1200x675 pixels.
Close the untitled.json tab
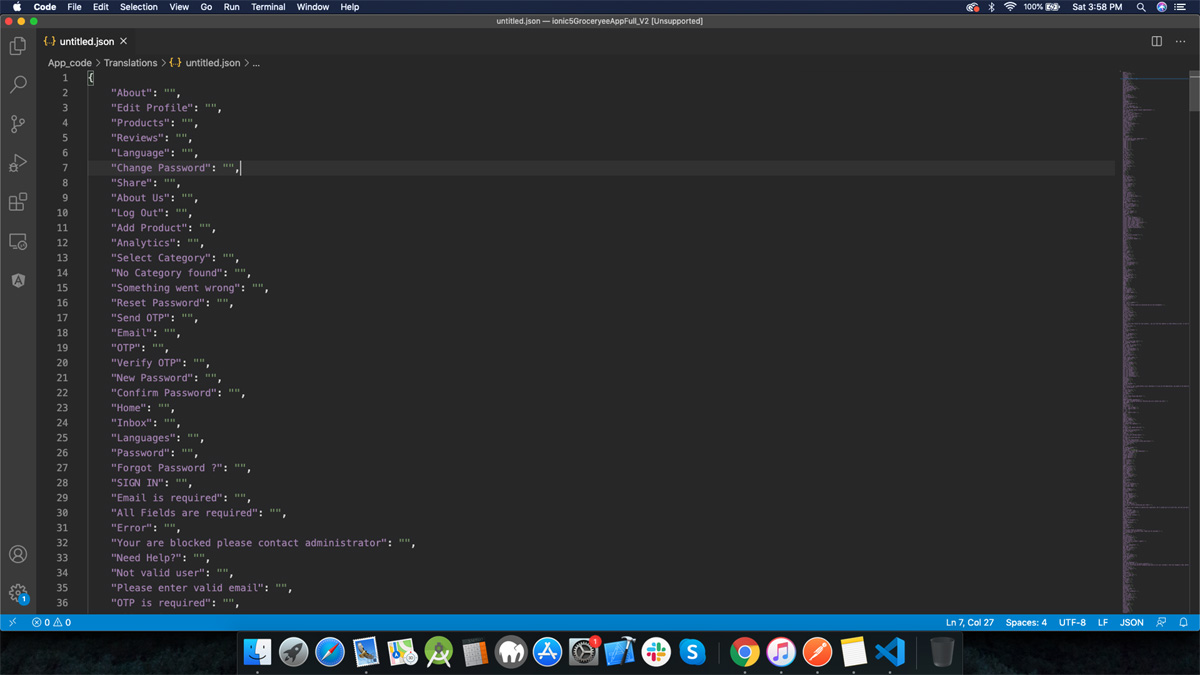click(x=124, y=42)
